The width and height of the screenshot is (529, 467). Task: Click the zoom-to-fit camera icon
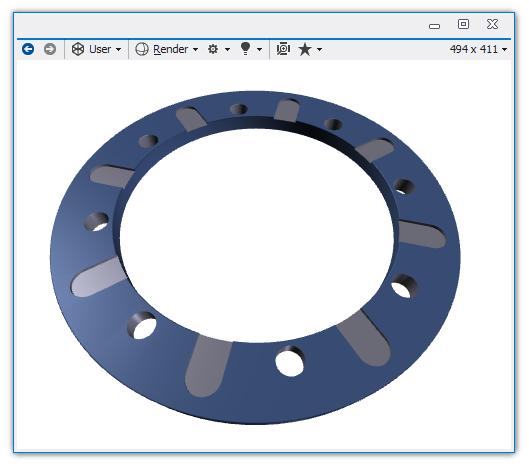[283, 49]
